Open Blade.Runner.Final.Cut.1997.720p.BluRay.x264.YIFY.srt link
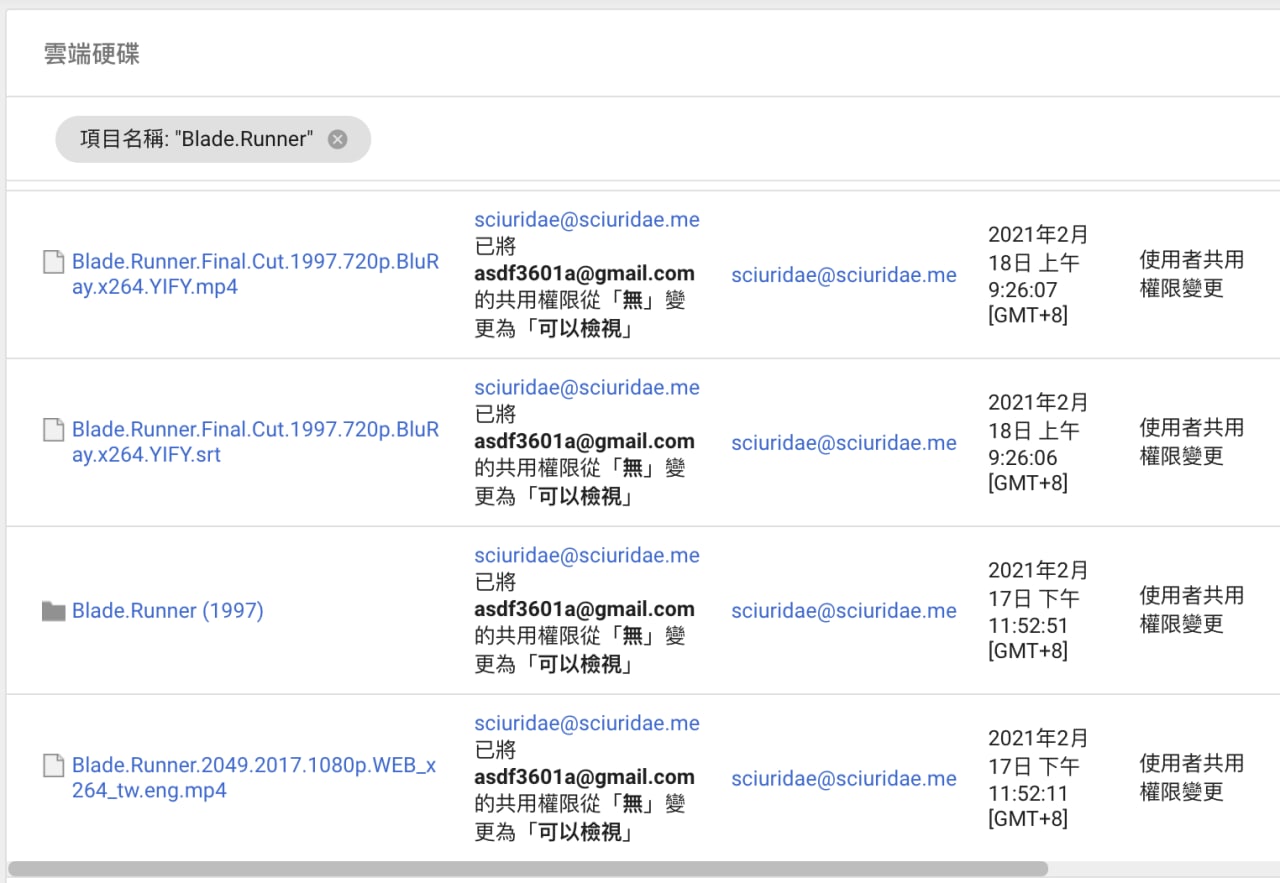 tap(255, 442)
